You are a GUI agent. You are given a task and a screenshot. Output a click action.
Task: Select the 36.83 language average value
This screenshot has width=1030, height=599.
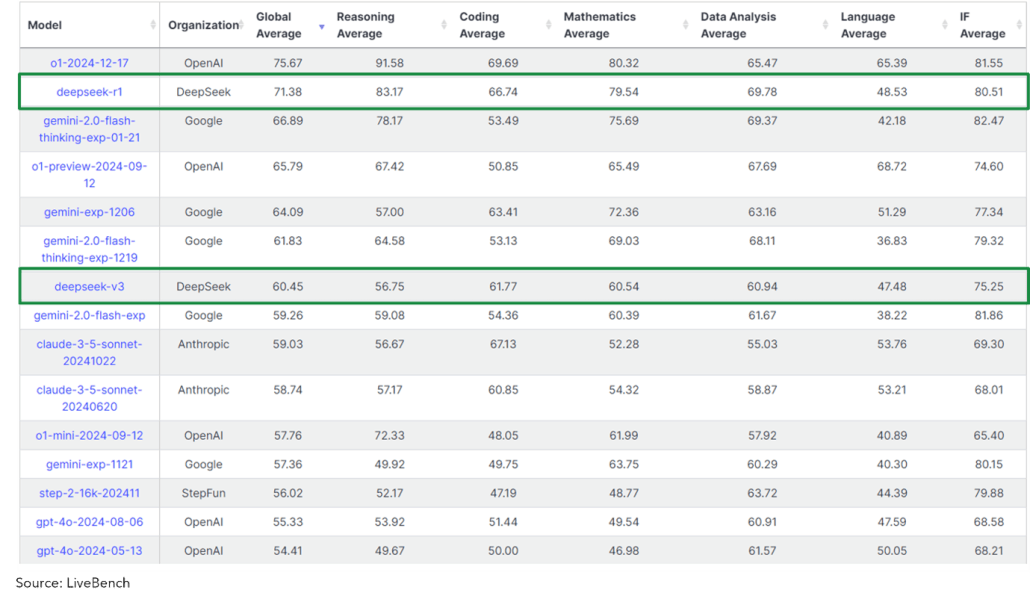pyautogui.click(x=892, y=241)
